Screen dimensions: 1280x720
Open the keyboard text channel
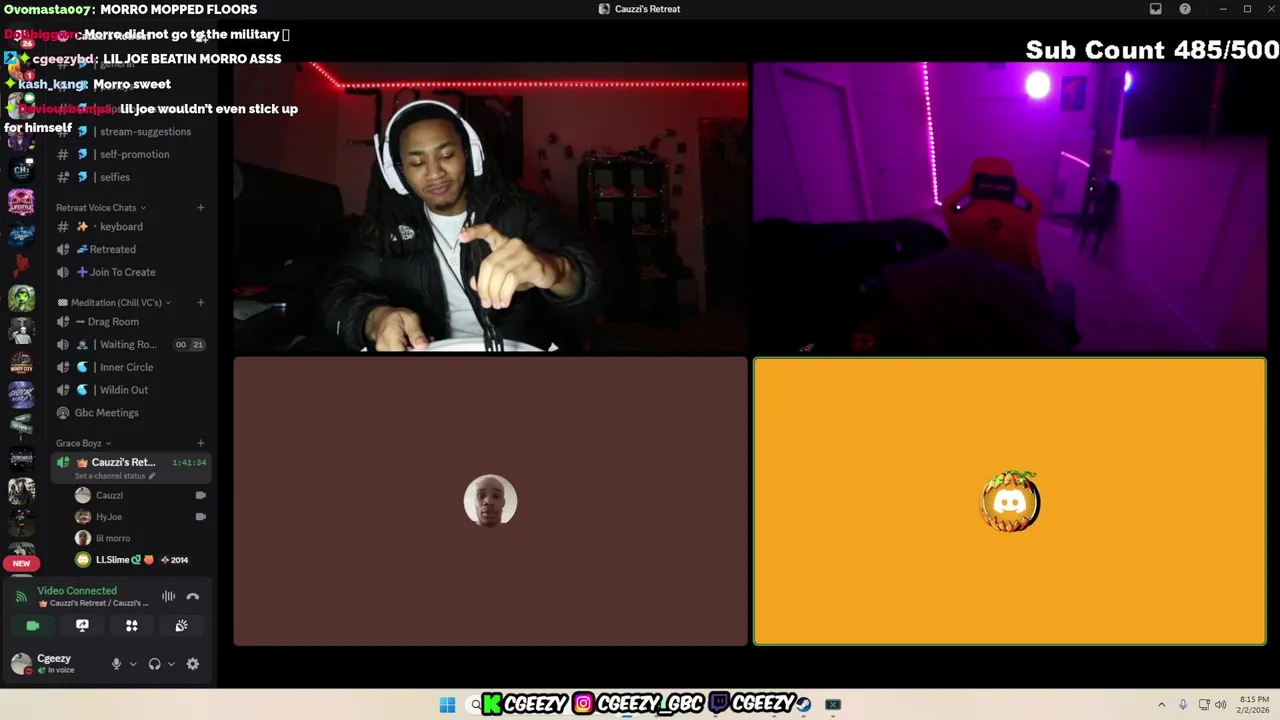coord(131,227)
